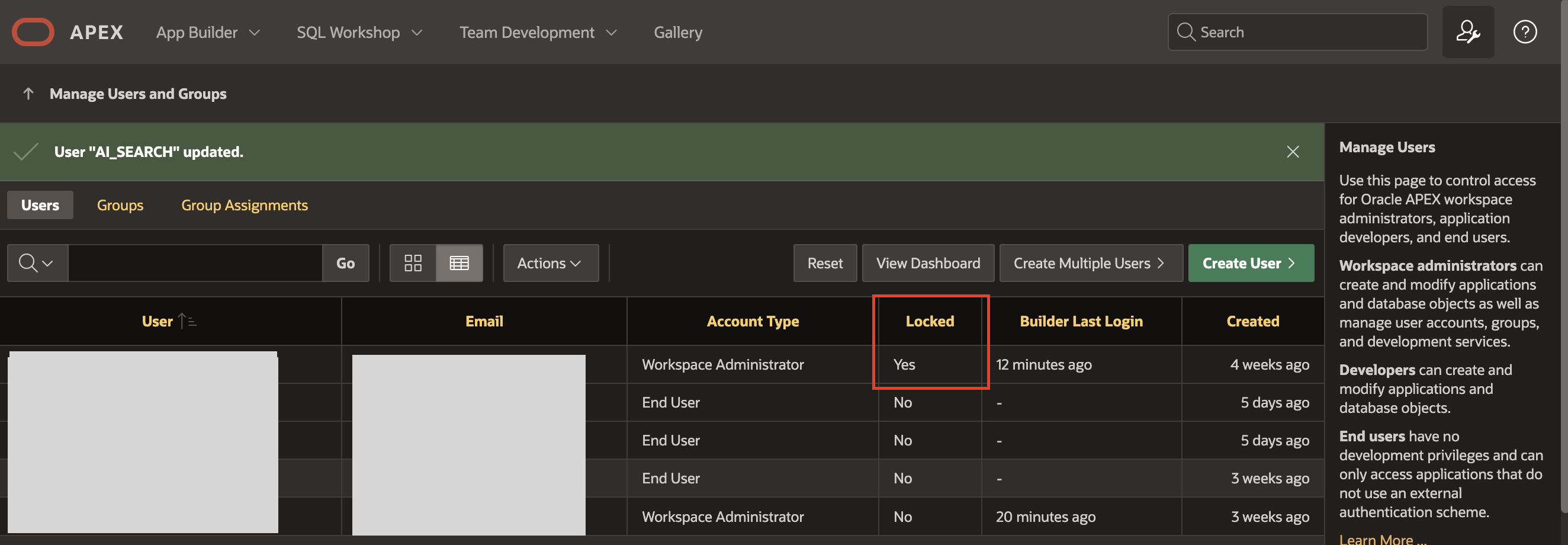Click the Reset button
The height and width of the screenshot is (545, 1568).
click(825, 263)
